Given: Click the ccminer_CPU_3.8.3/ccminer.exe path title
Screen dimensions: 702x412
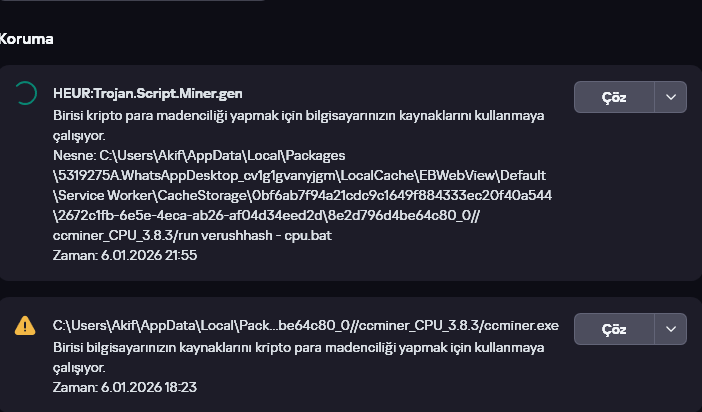Looking at the screenshot, I should point(305,326).
